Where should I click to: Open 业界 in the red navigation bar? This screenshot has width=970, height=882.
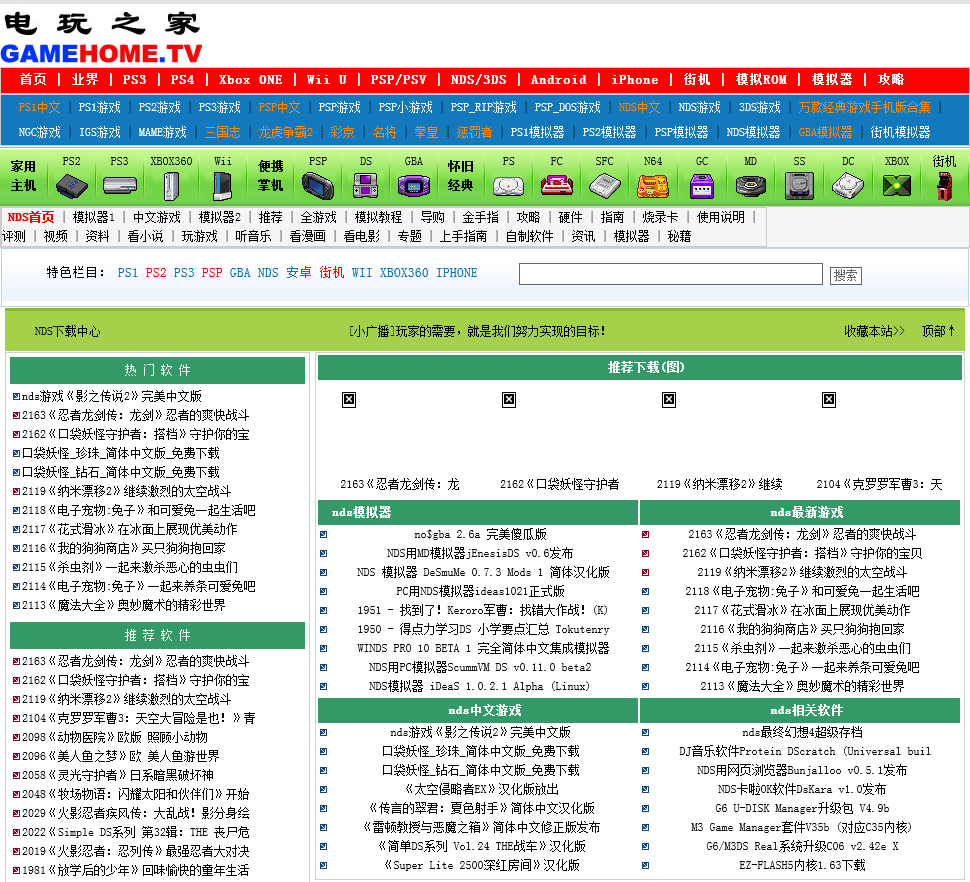85,80
